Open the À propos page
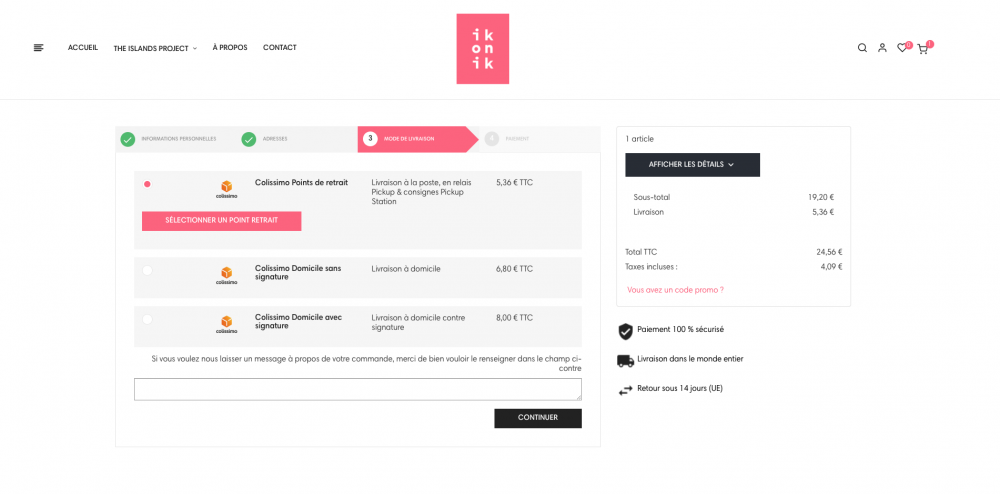The image size is (1000, 494). 230,48
